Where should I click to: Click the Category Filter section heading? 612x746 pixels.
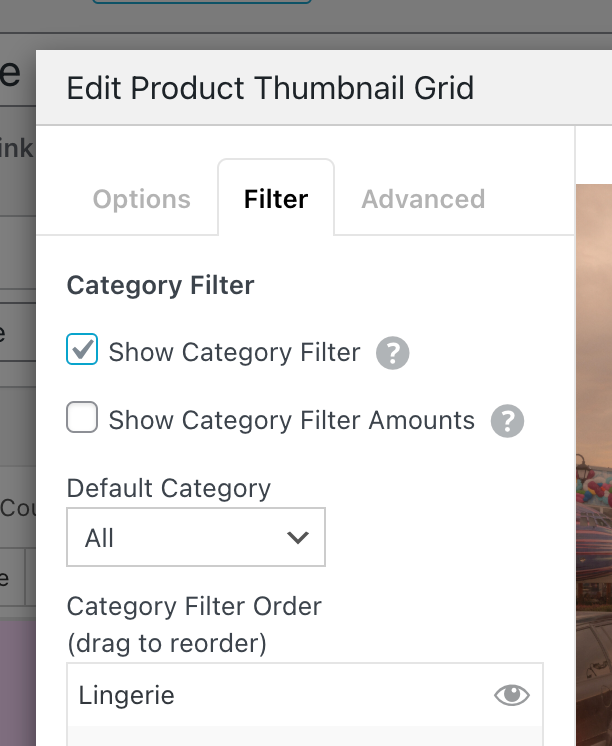(x=160, y=285)
